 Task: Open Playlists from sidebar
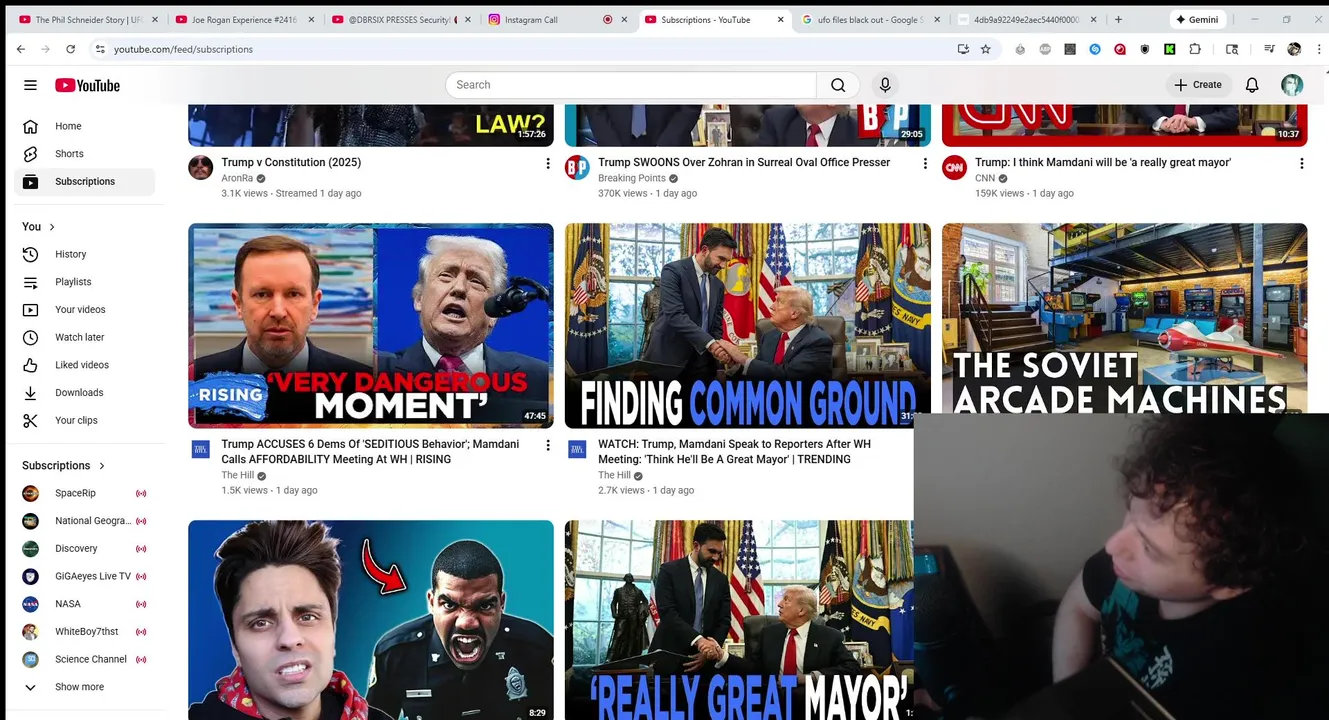pos(85,282)
